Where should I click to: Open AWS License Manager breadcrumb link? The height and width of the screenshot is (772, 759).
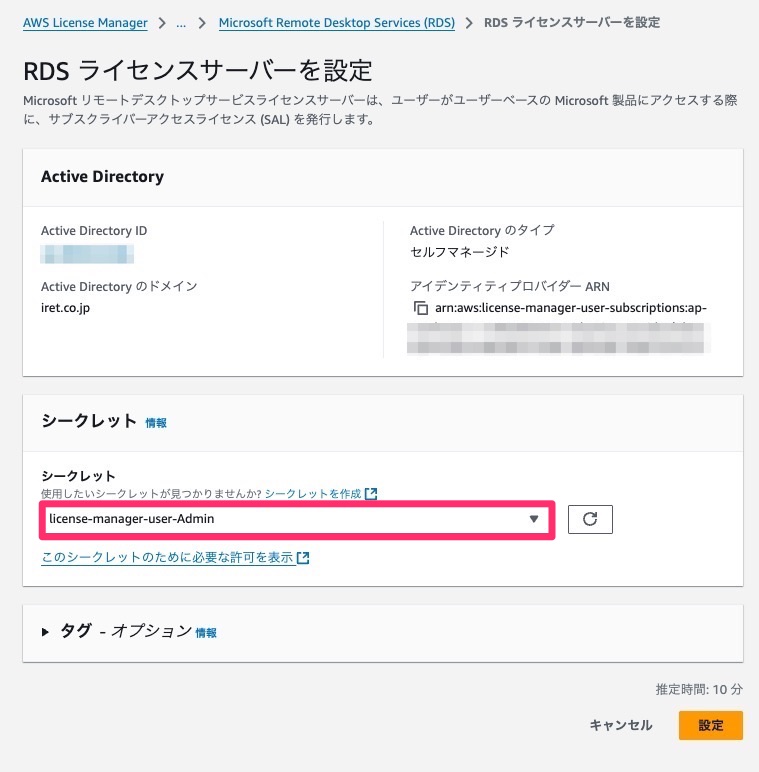click(x=85, y=23)
